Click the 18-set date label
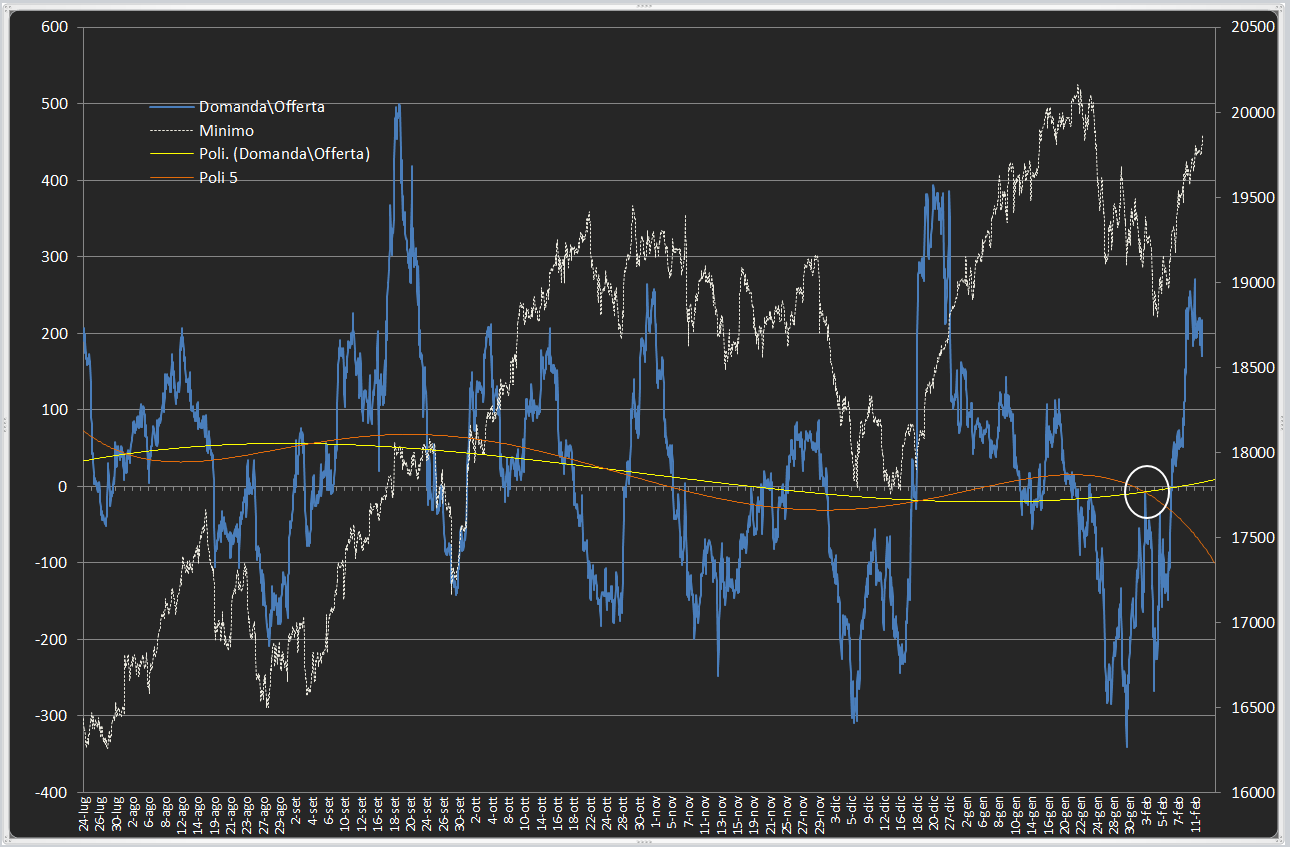 [394, 814]
